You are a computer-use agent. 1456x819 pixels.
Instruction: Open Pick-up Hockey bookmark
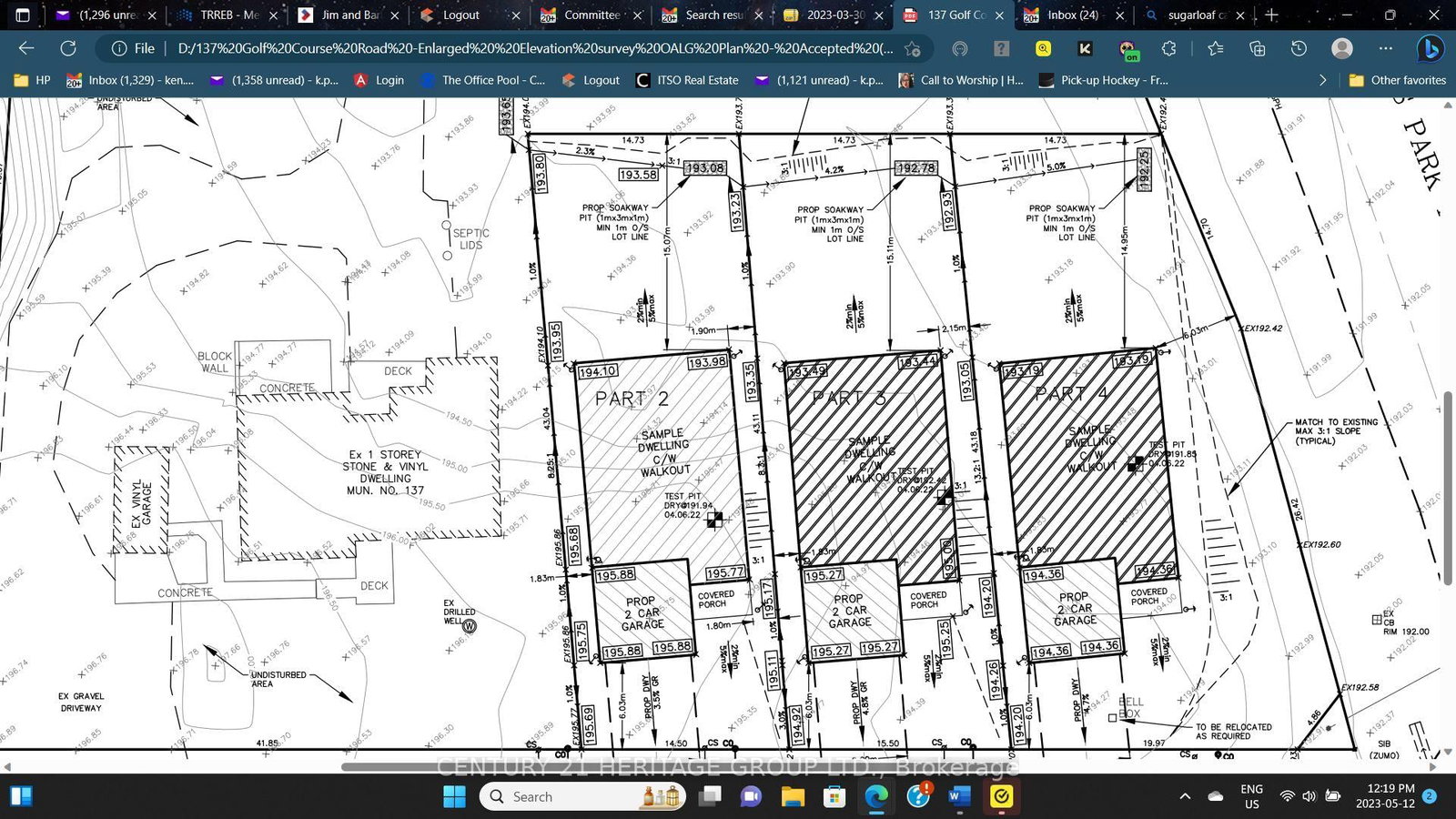point(1103,80)
